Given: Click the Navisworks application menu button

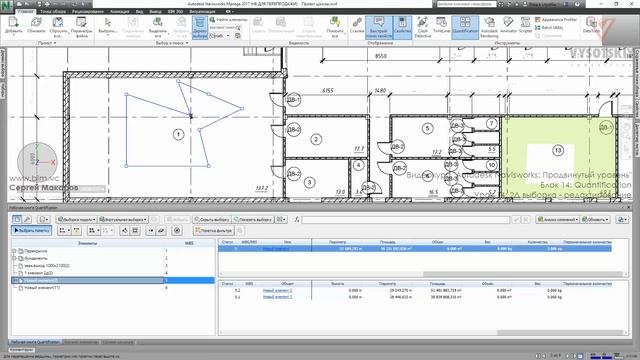Looking at the screenshot, I should (x=7, y=7).
